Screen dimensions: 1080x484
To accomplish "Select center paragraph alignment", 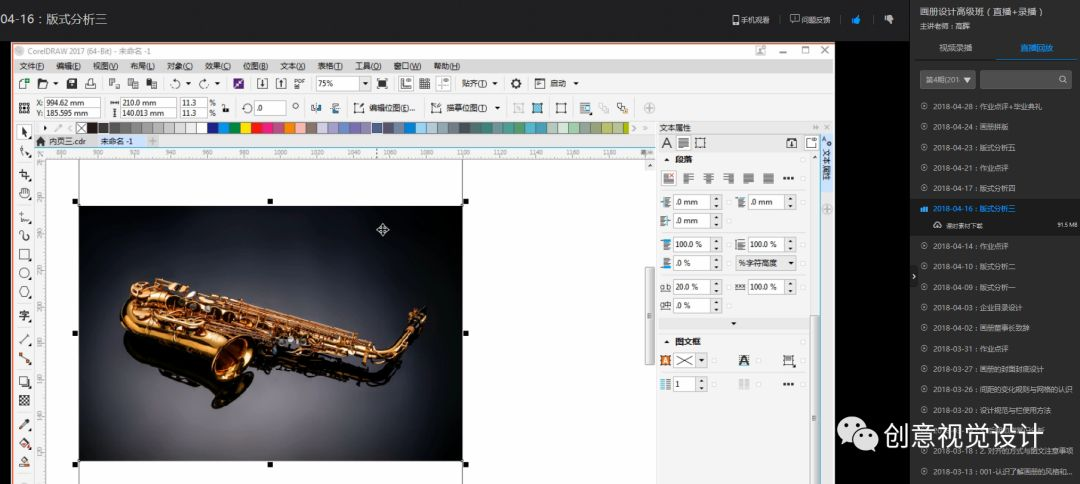I will tap(708, 178).
